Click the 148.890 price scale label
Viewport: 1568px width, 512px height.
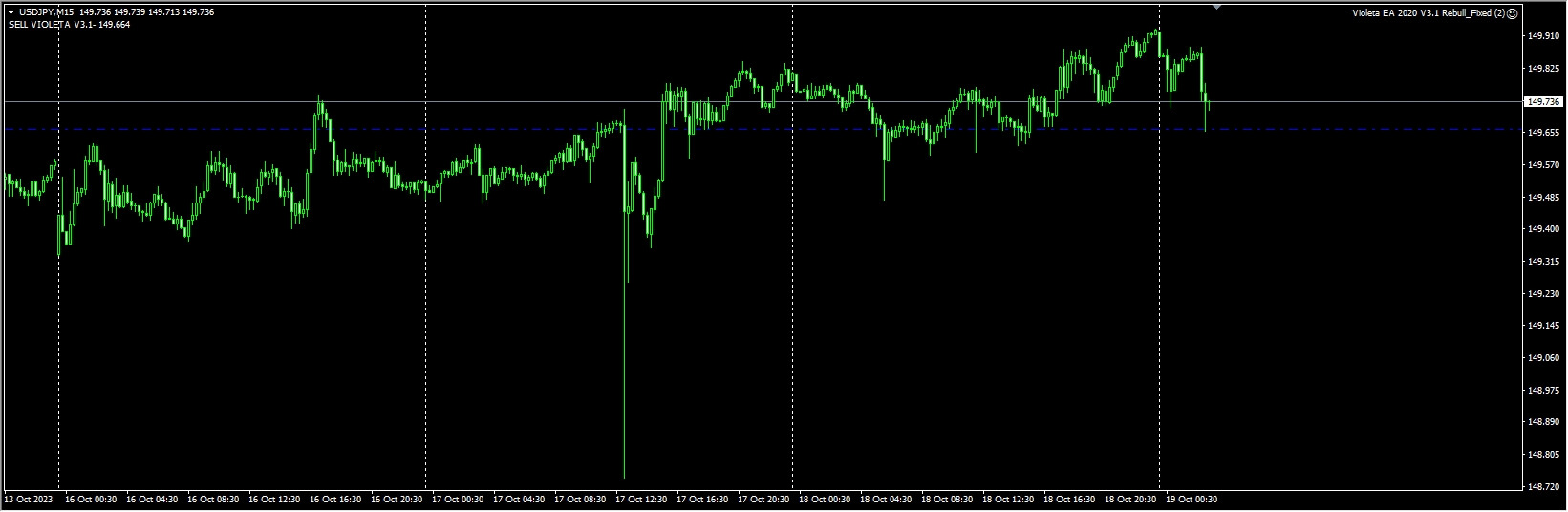1544,422
